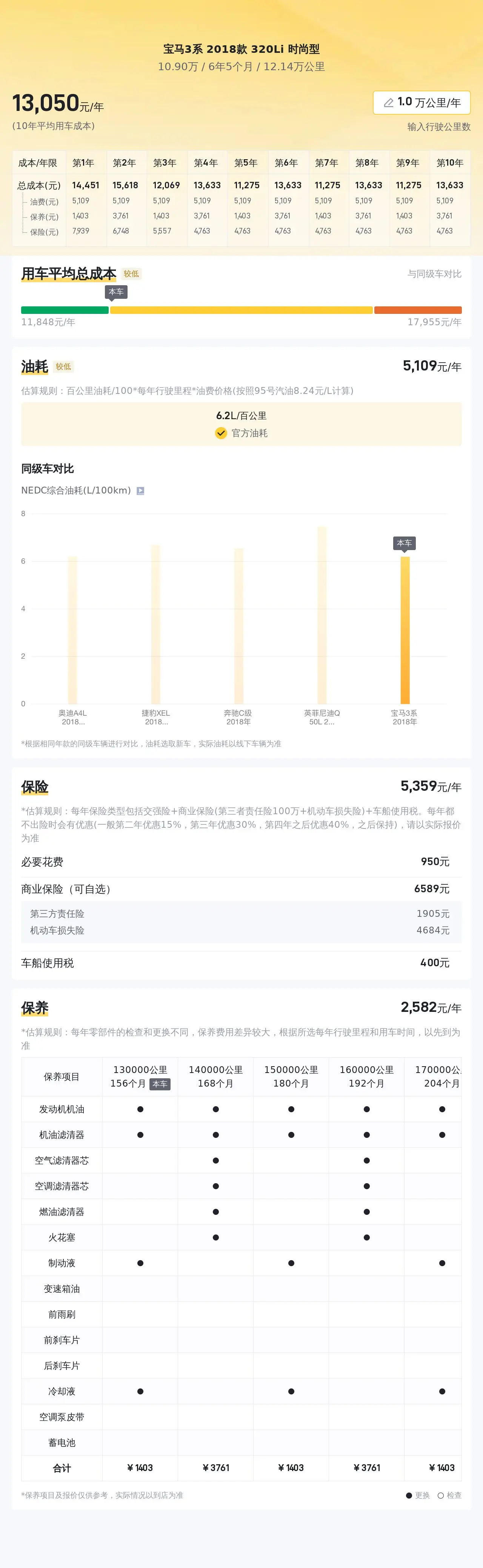Click the small icon next to NEDC综合油耗(L/100km)

(x=140, y=490)
